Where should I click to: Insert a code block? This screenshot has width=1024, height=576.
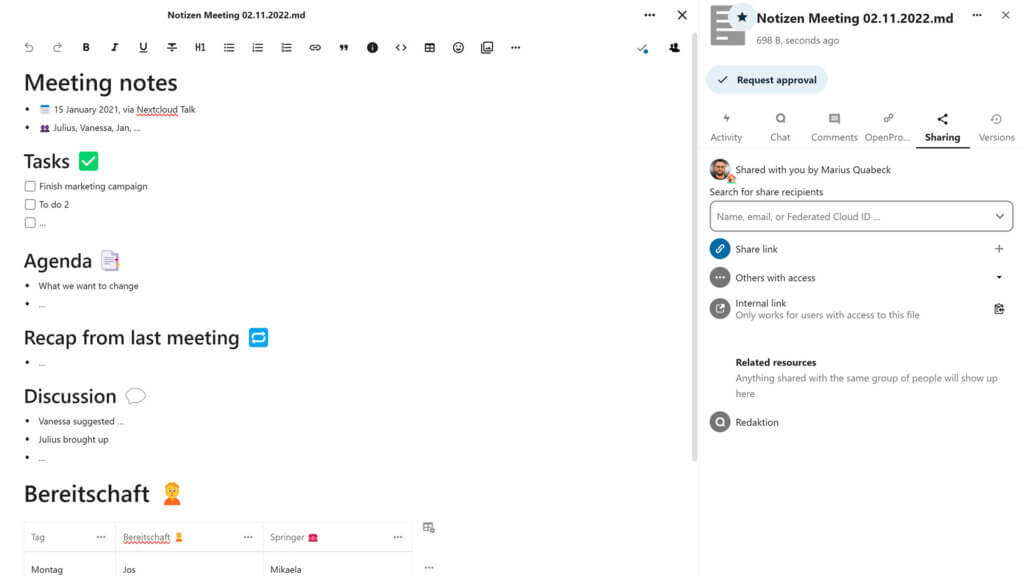click(x=401, y=48)
